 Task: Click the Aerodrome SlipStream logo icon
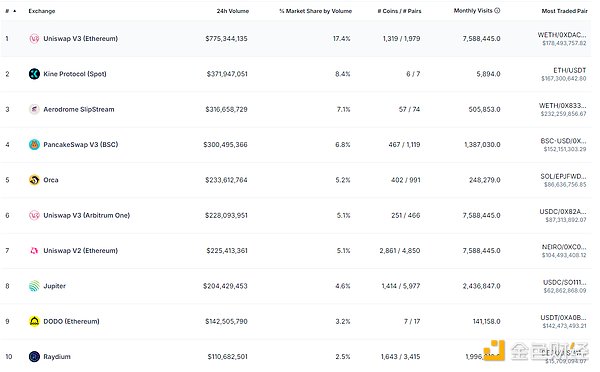[x=34, y=109]
